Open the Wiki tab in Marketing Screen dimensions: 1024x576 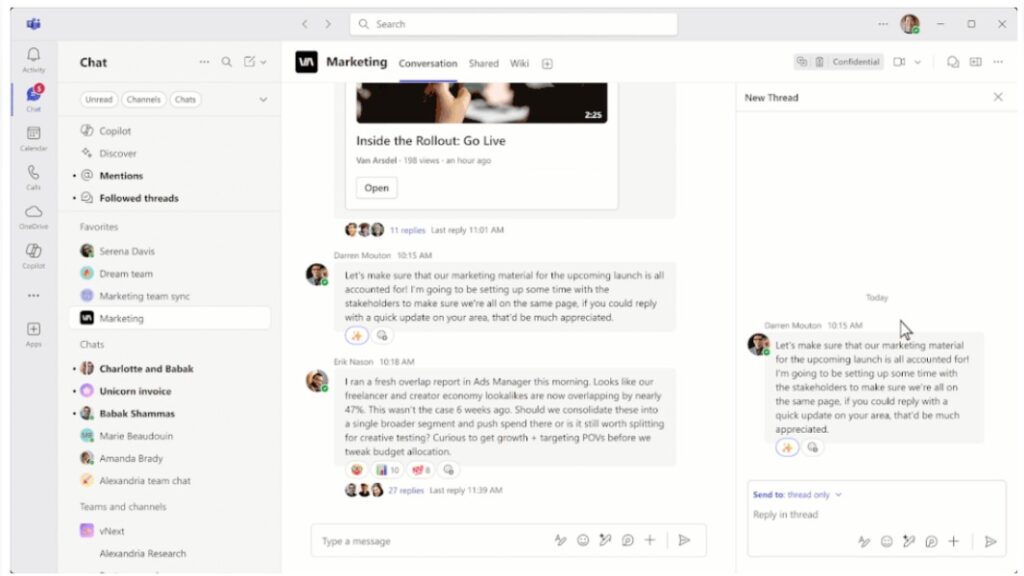pos(519,63)
